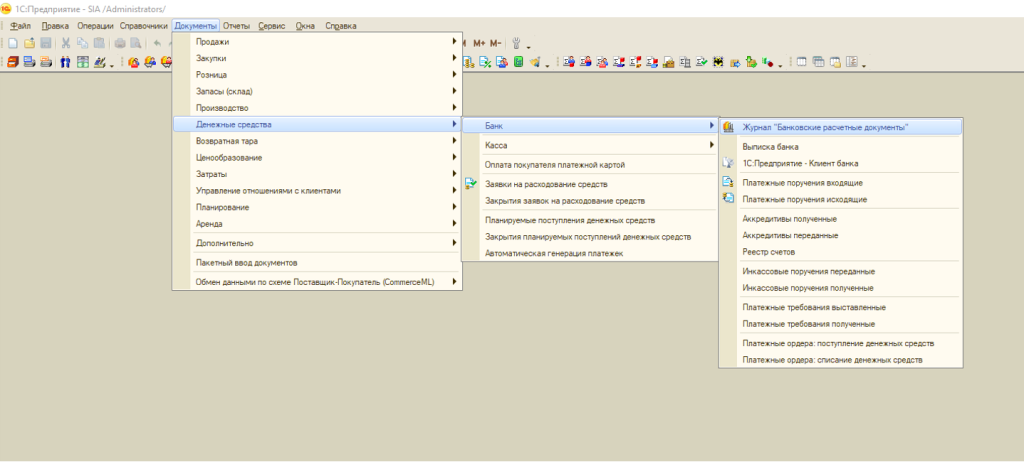Expand the Ценообразование submenu
Image resolution: width=1024 pixels, height=462 pixels.
[229, 157]
